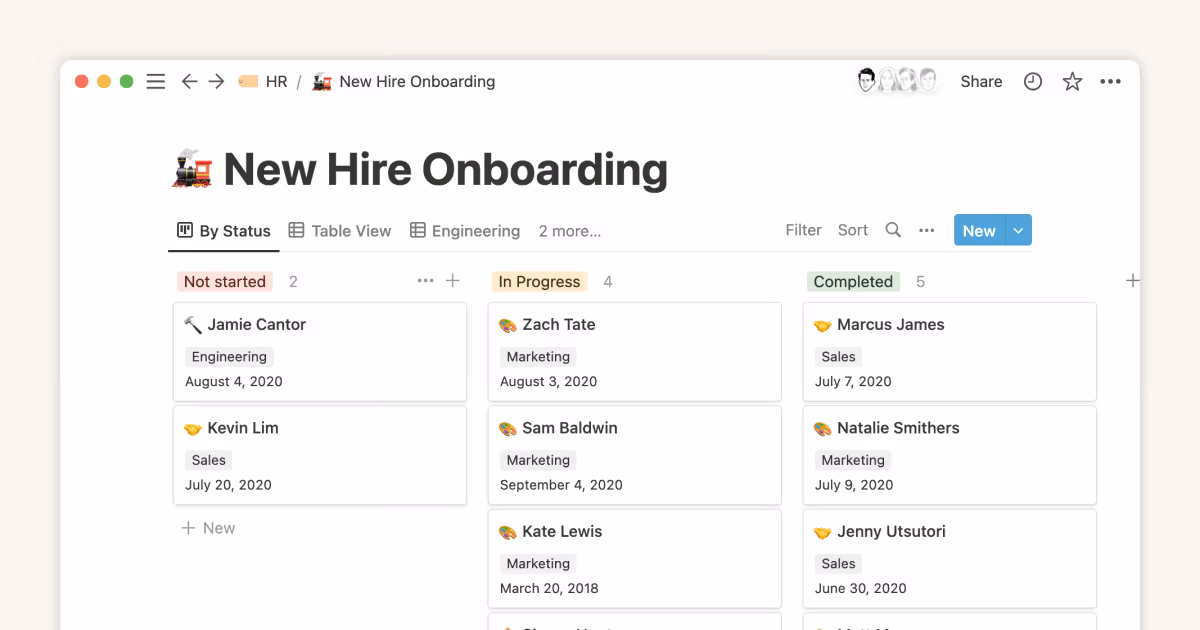The width and height of the screenshot is (1200, 630).
Task: Add a new board group with right-side plus
Action: (x=1132, y=281)
